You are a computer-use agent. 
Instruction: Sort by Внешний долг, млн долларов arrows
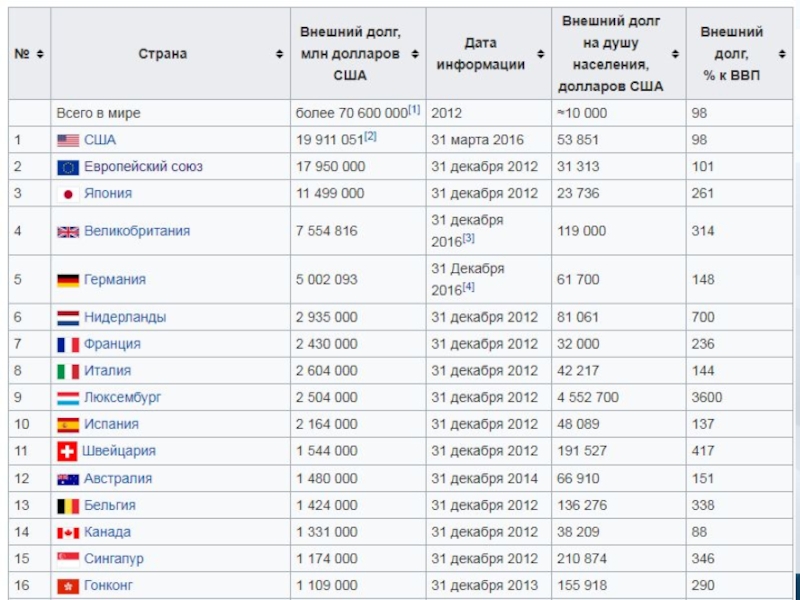[414, 54]
